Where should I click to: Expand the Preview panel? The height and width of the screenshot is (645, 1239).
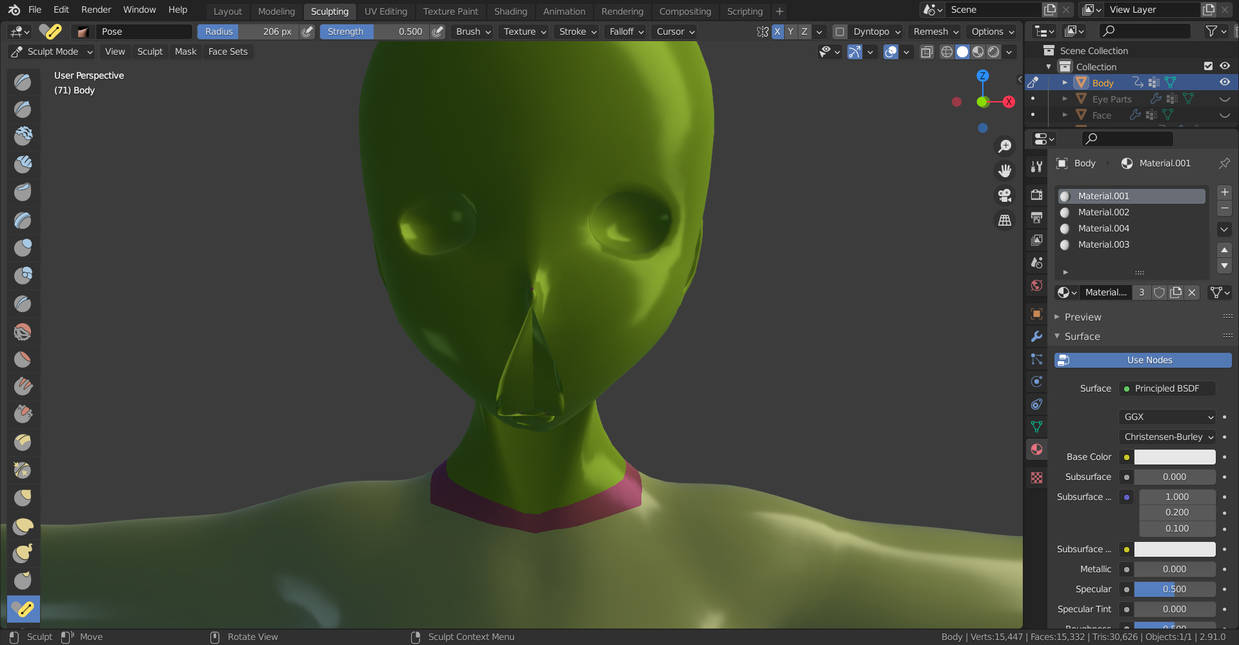[x=1082, y=317]
